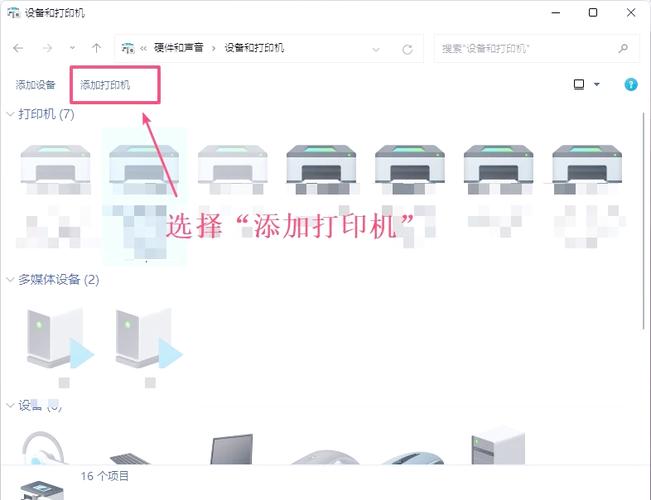Go back with the left arrow

18,48
